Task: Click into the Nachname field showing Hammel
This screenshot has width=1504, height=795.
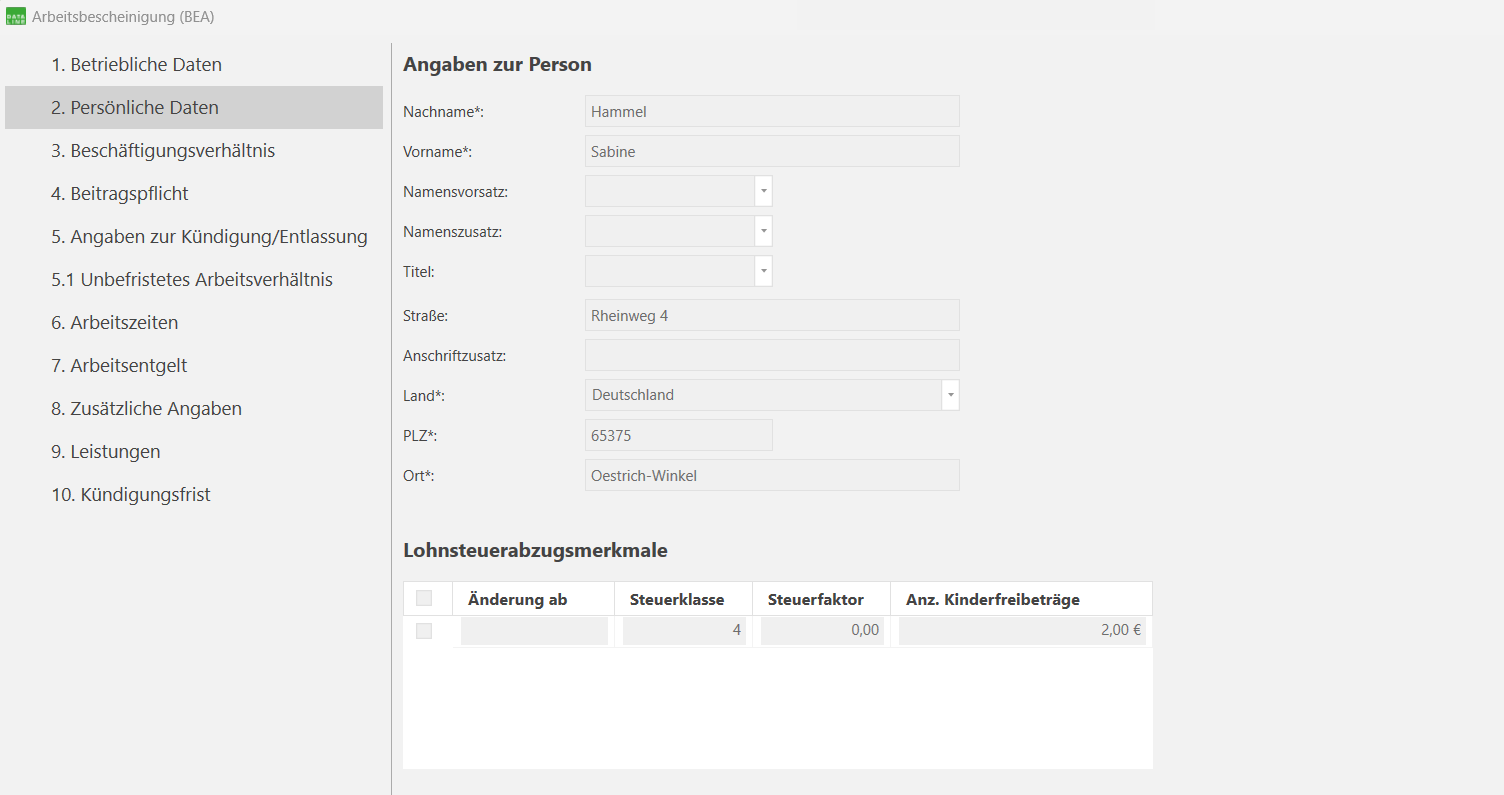Action: tap(771, 111)
